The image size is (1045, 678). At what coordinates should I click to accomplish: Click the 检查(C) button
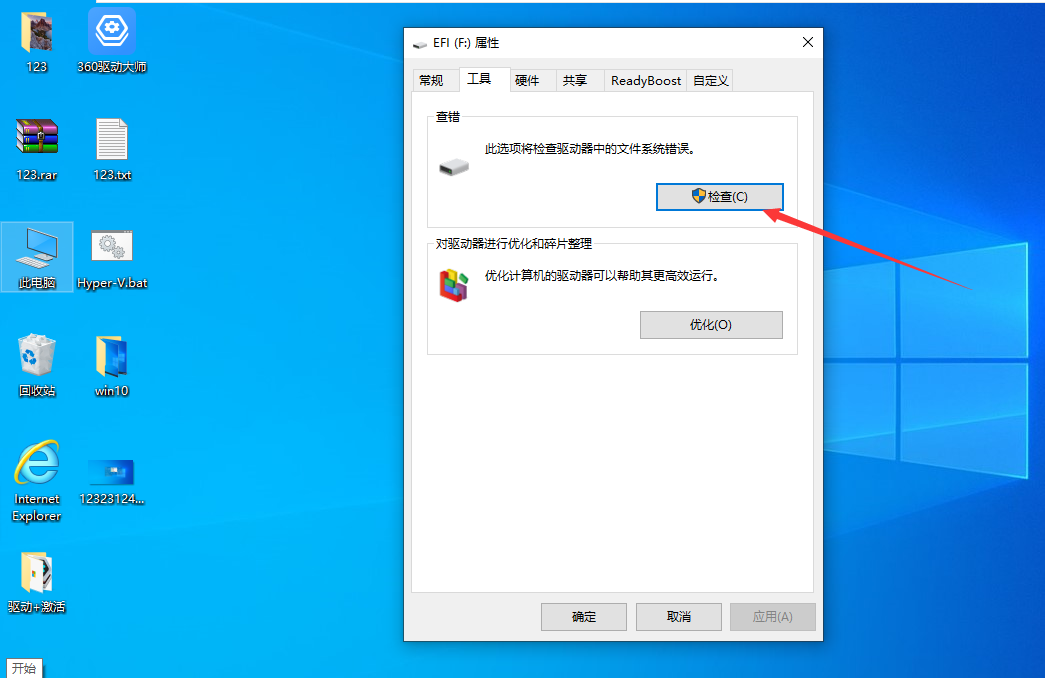pyautogui.click(x=720, y=197)
